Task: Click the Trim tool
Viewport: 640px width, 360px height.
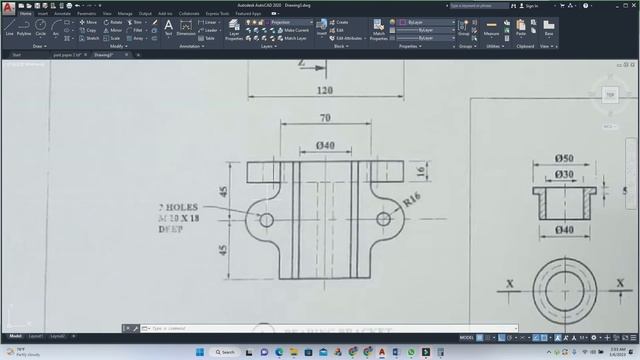Action: (x=135, y=22)
